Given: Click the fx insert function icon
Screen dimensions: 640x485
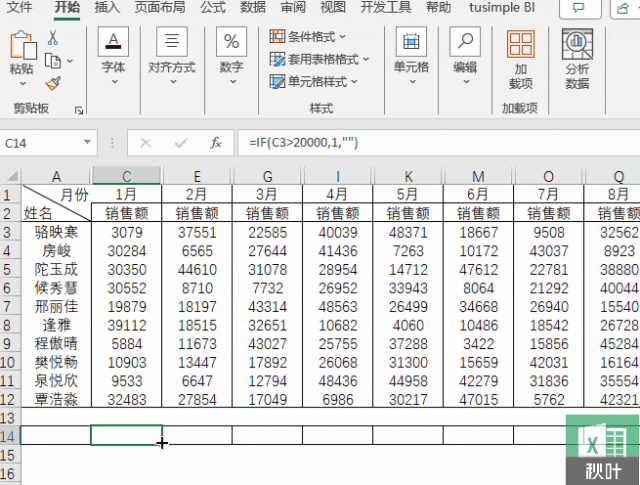Looking at the screenshot, I should [216, 143].
